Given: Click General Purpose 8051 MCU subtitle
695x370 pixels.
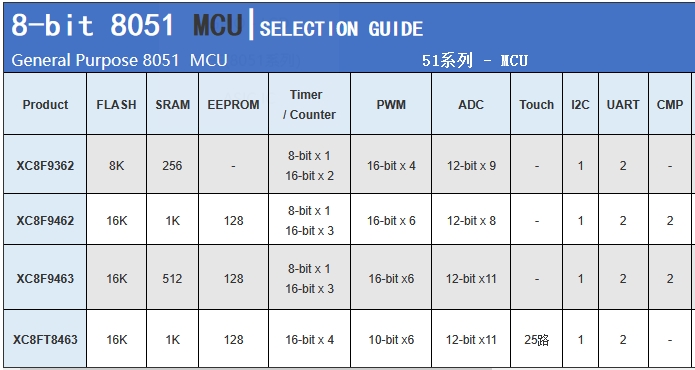Looking at the screenshot, I should click(x=119, y=60).
